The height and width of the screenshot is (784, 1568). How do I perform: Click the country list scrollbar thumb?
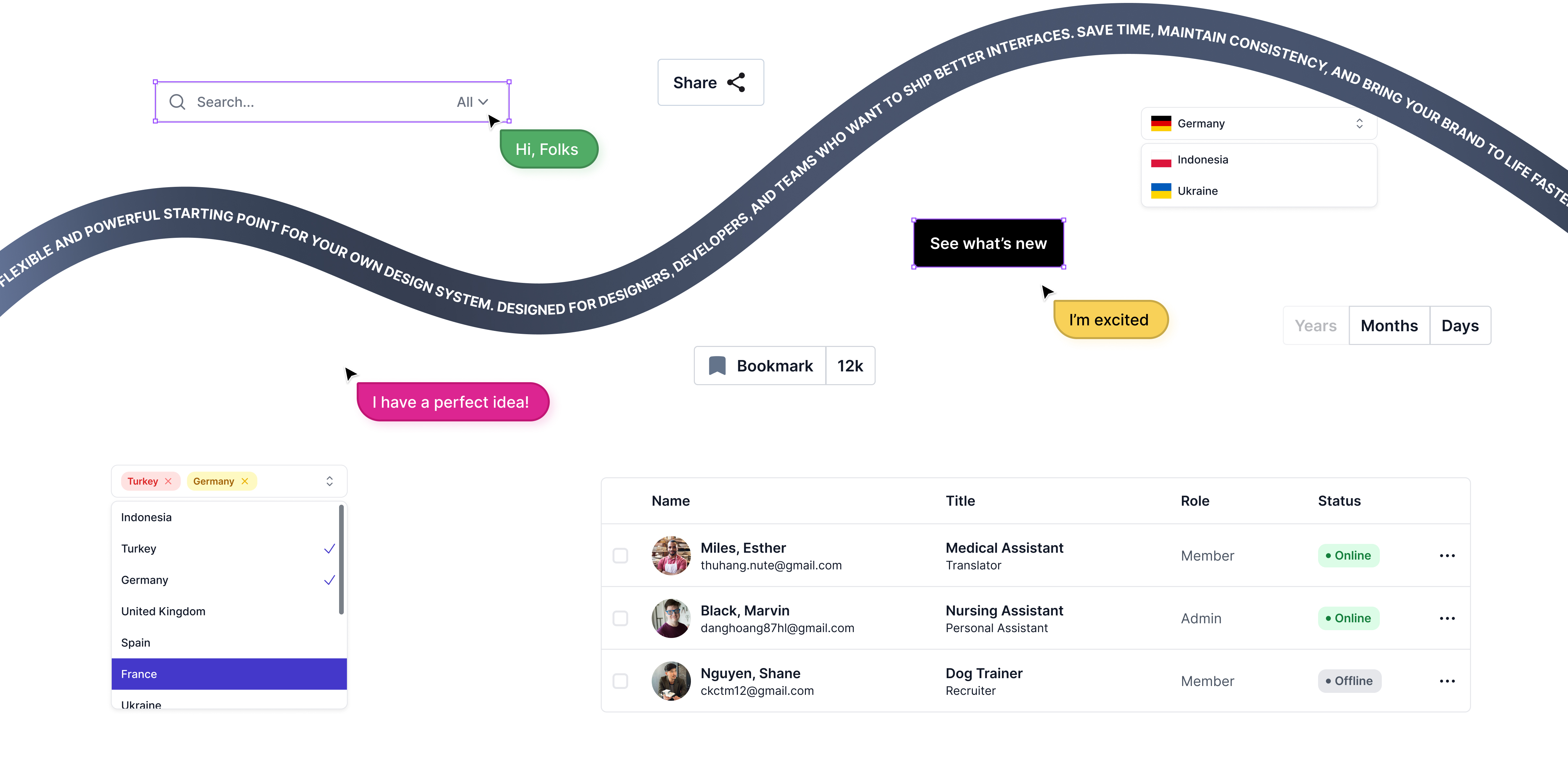341,559
